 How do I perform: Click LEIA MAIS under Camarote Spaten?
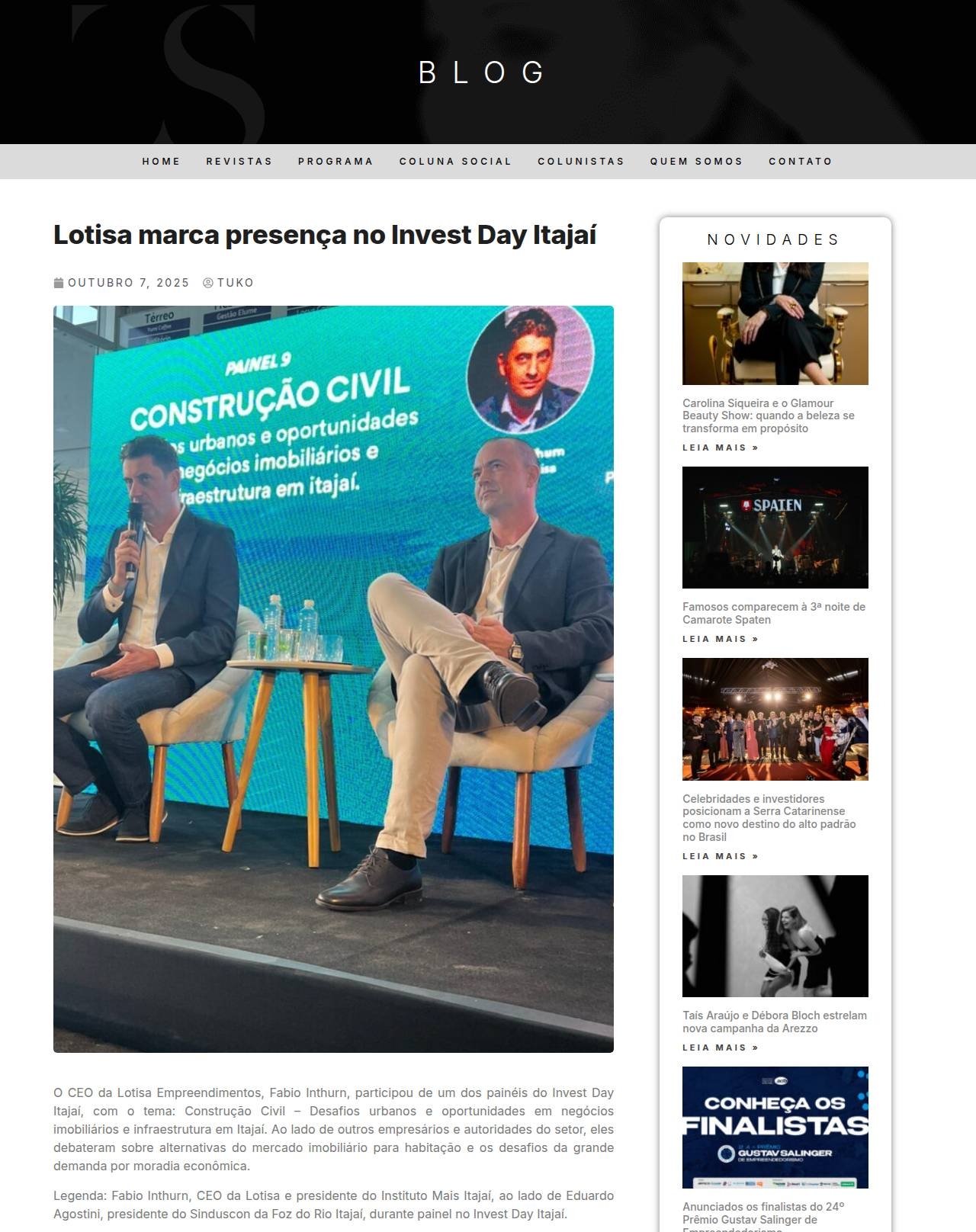click(720, 639)
